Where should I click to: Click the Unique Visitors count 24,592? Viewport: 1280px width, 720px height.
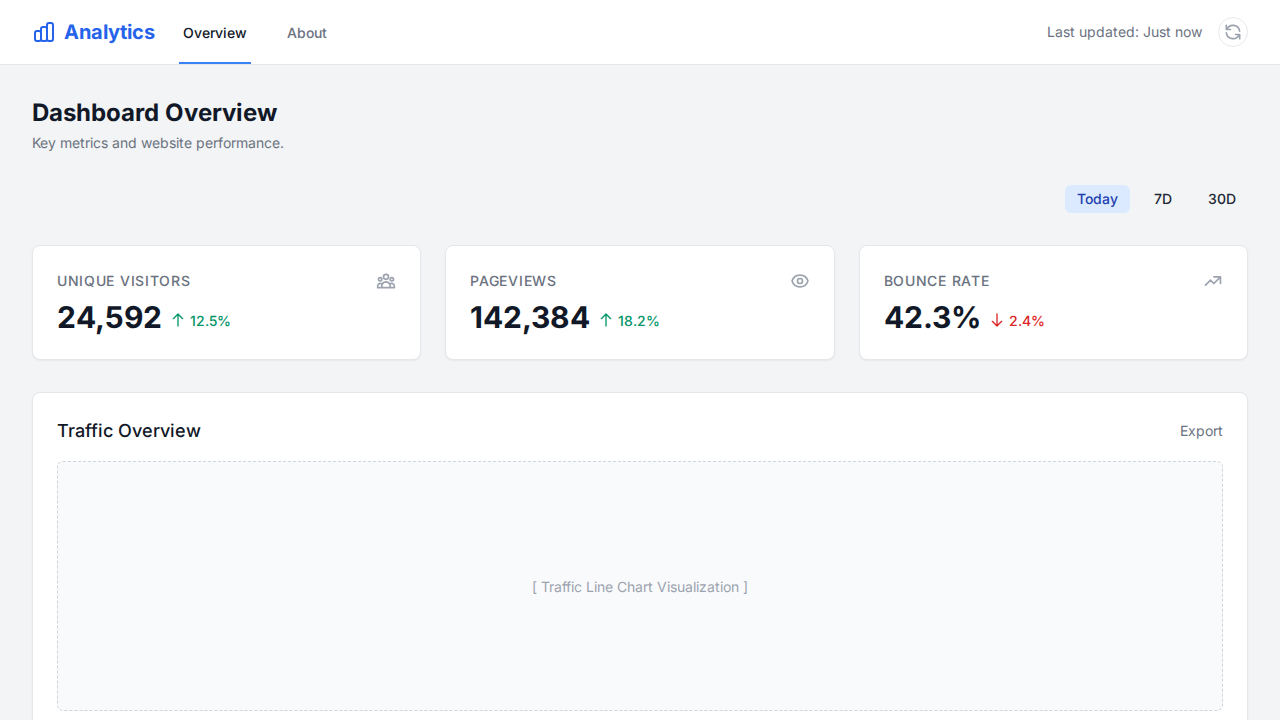(110, 317)
